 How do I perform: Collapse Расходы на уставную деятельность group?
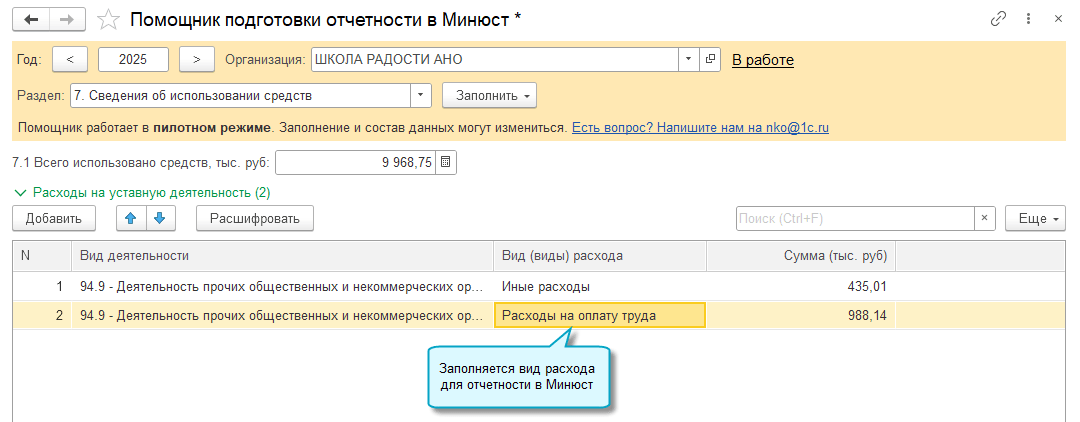click(18, 192)
